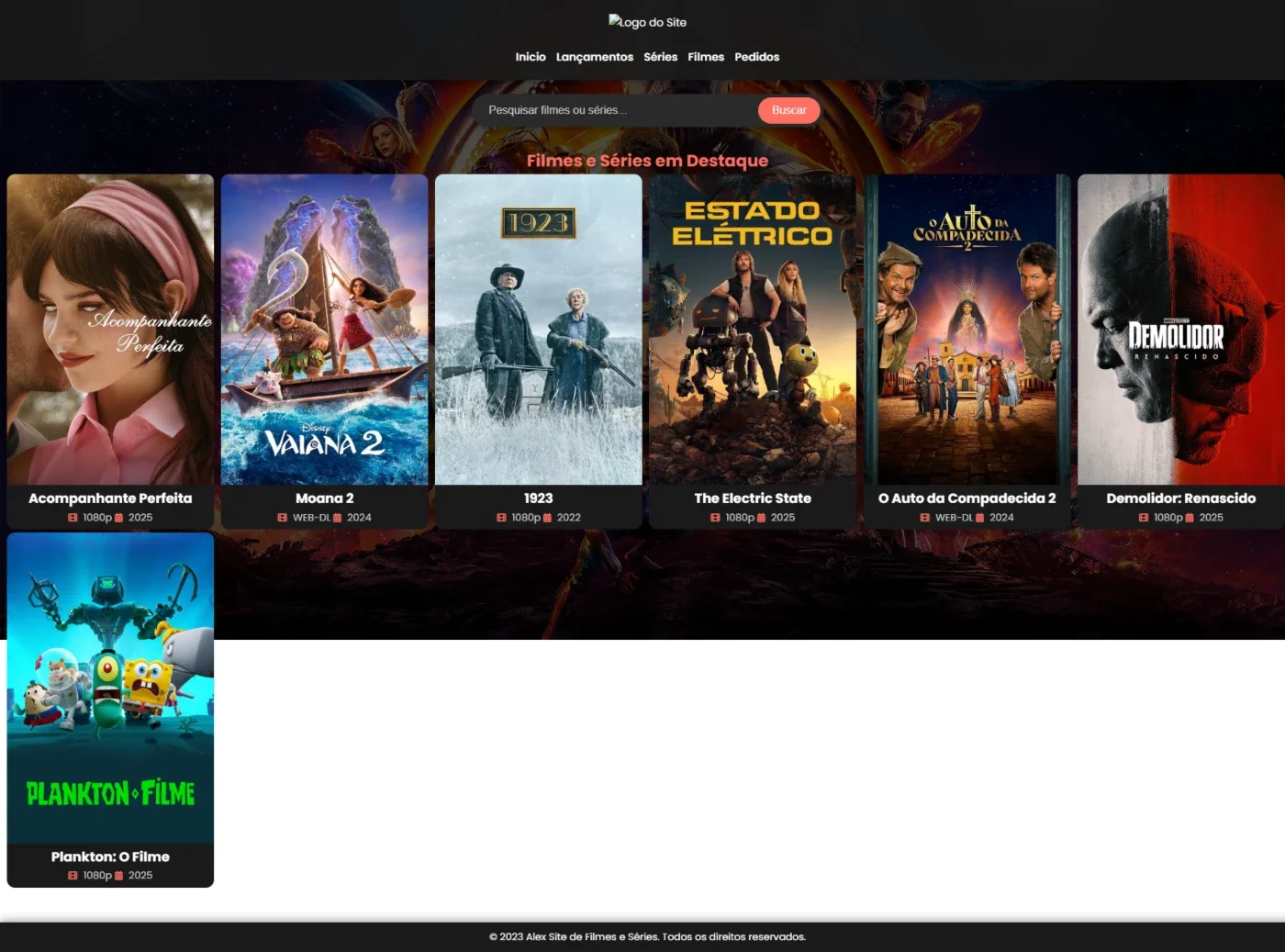The image size is (1285, 952).
Task: Click the calendar icon under Acompanhante Perfeita
Action: 118,518
